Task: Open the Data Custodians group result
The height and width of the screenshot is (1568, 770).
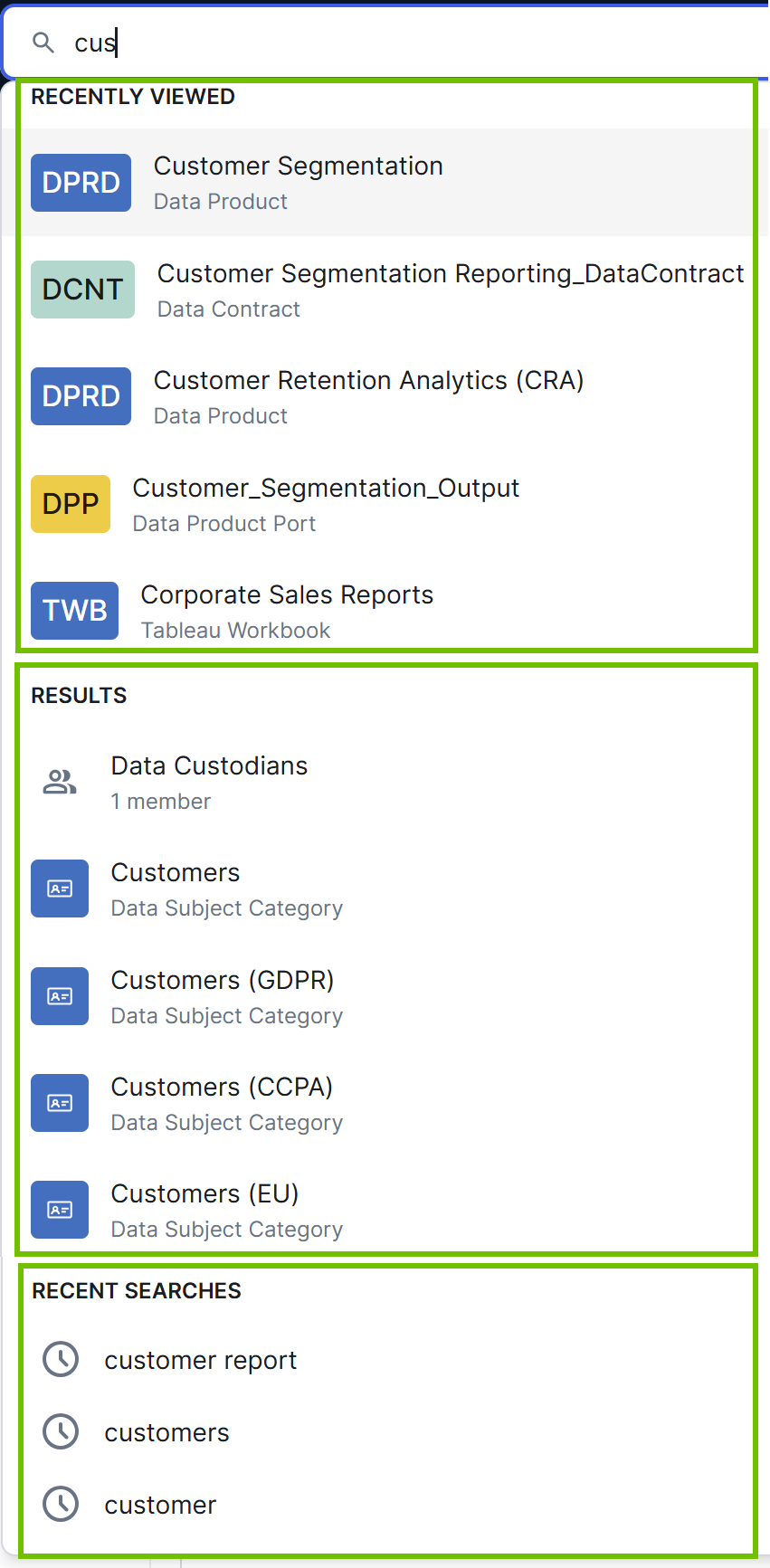Action: [x=209, y=766]
